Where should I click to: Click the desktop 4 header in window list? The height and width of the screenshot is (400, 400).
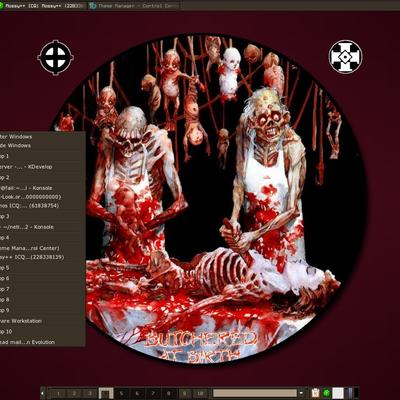point(43,238)
